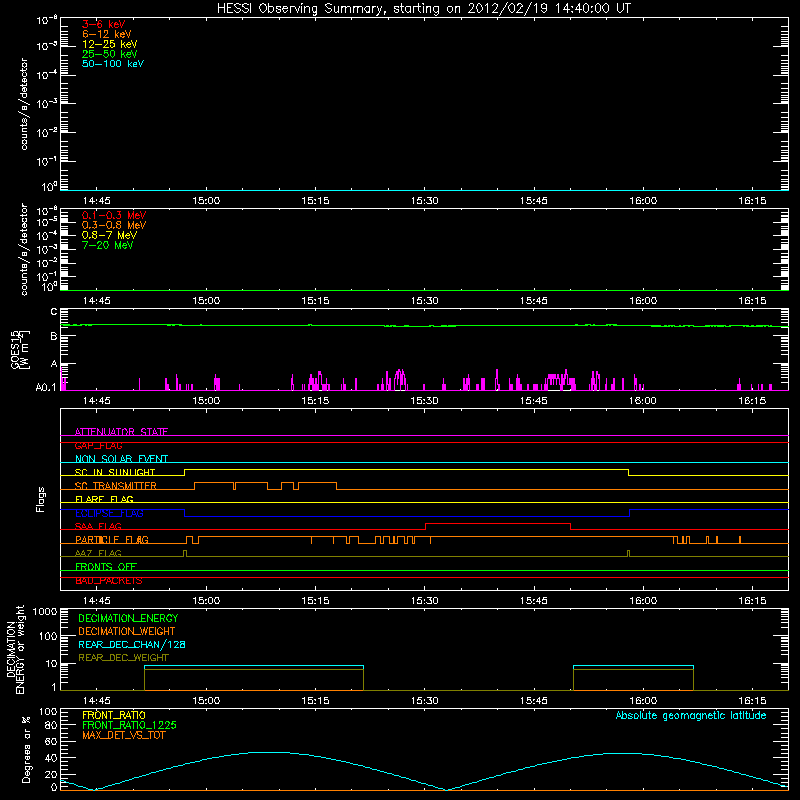This screenshot has height=800, width=800.
Task: Select the 80 tick label on bottom axis
Action: tap(51, 725)
